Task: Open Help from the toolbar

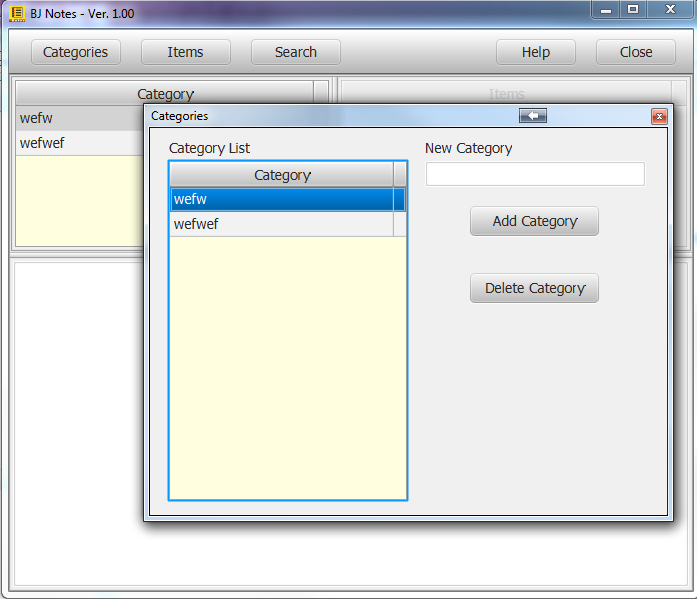Action: 536,52
